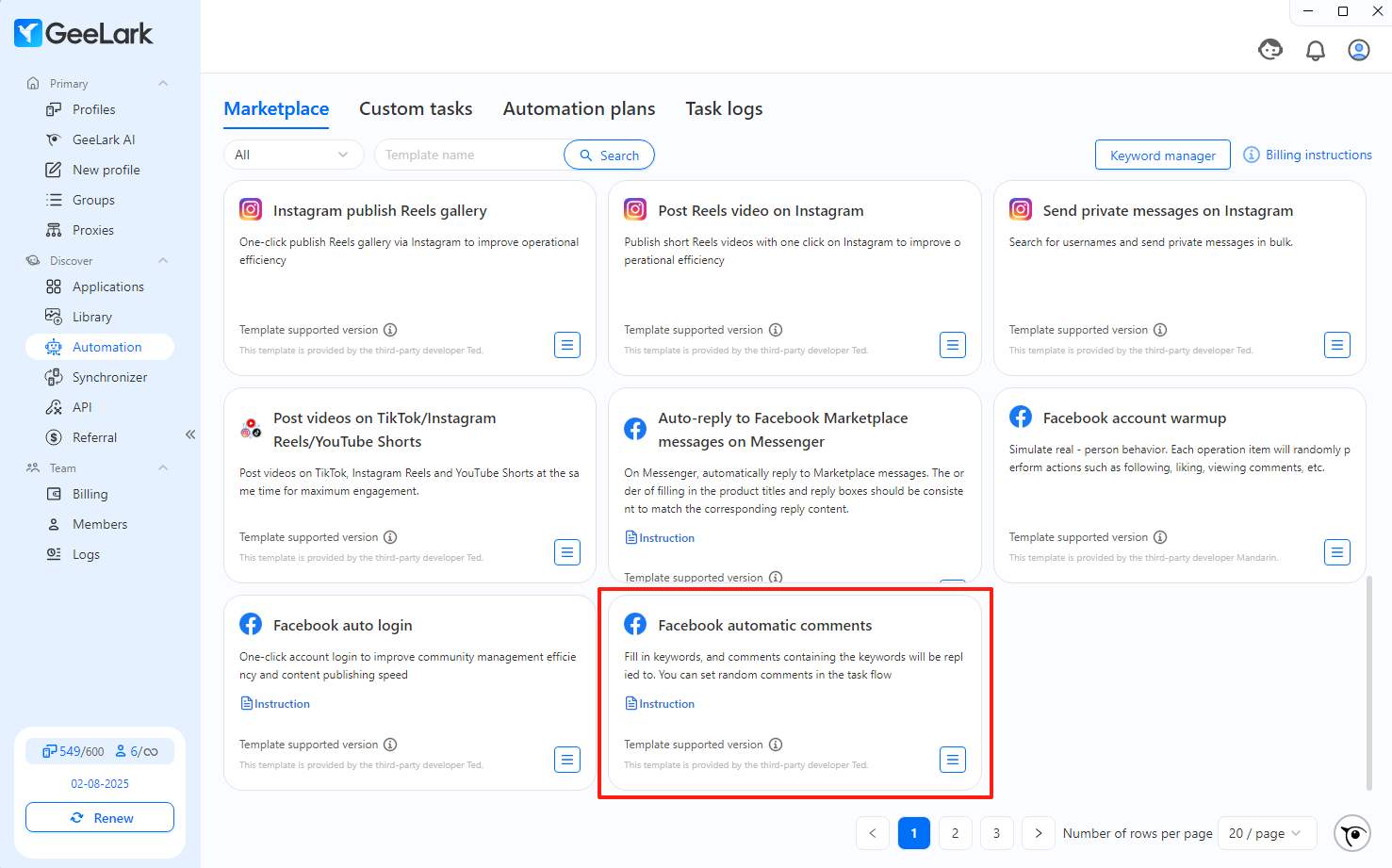
Task: Switch to the Automation plans tab
Action: point(579,108)
